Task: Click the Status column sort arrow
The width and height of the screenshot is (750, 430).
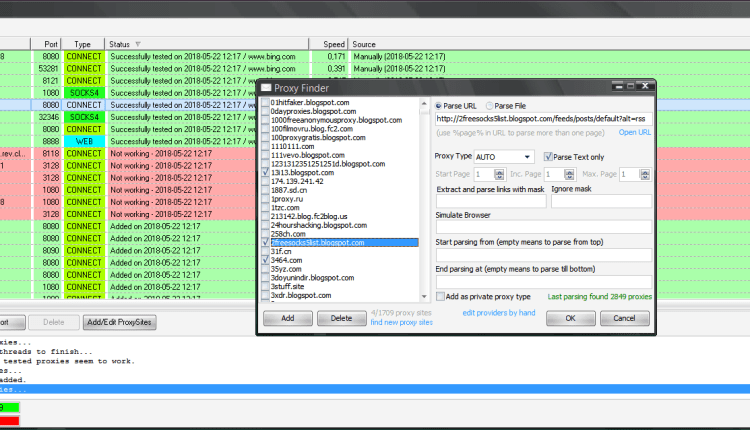Action: coord(138,44)
